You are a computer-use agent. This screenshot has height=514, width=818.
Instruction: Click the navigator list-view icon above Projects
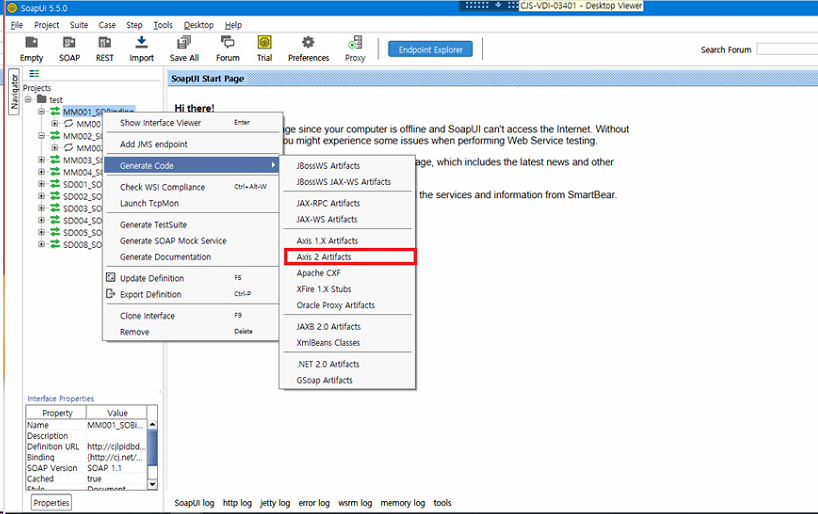(34, 74)
